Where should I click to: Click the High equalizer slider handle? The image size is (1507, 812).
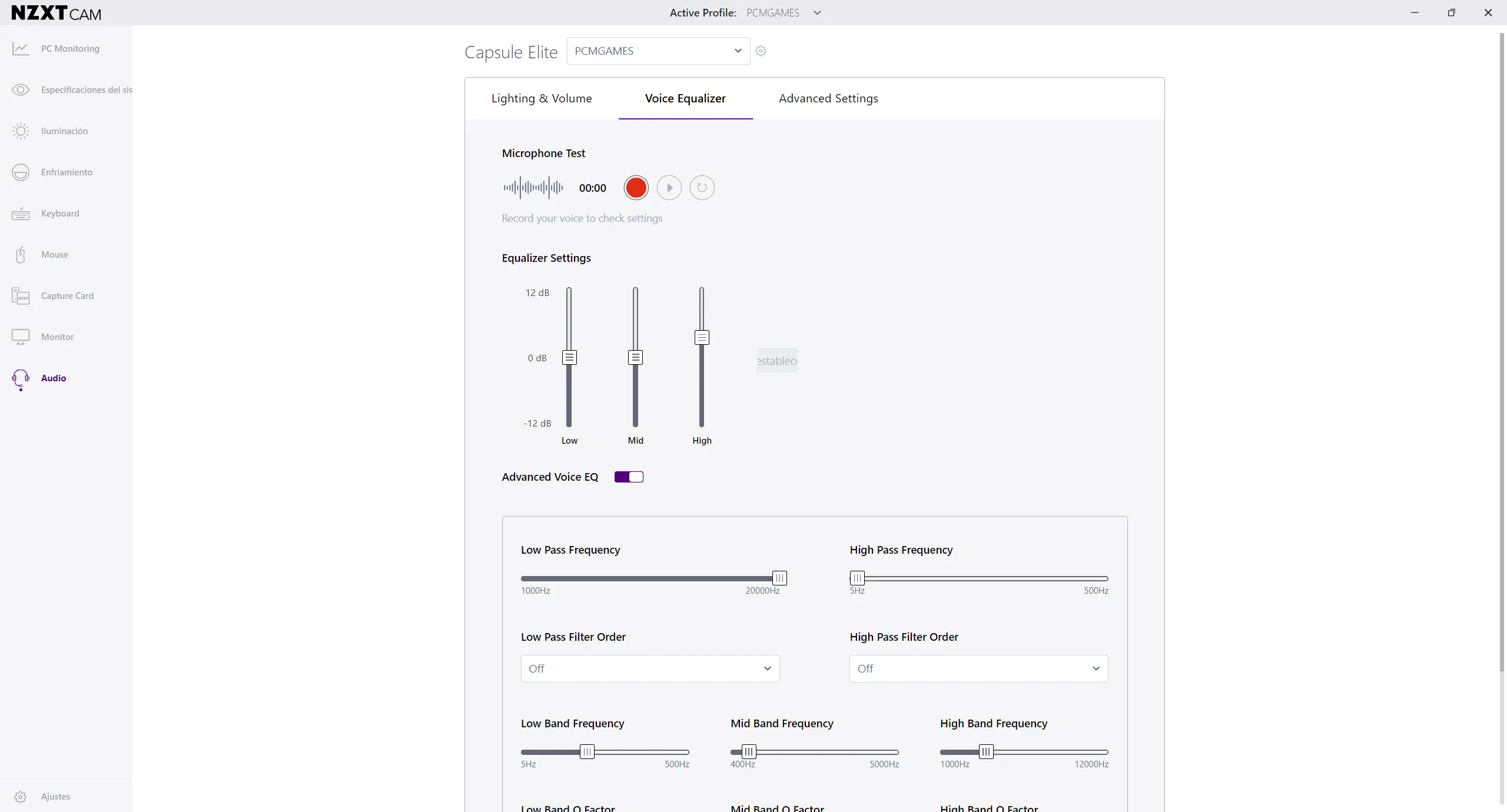[x=702, y=337]
